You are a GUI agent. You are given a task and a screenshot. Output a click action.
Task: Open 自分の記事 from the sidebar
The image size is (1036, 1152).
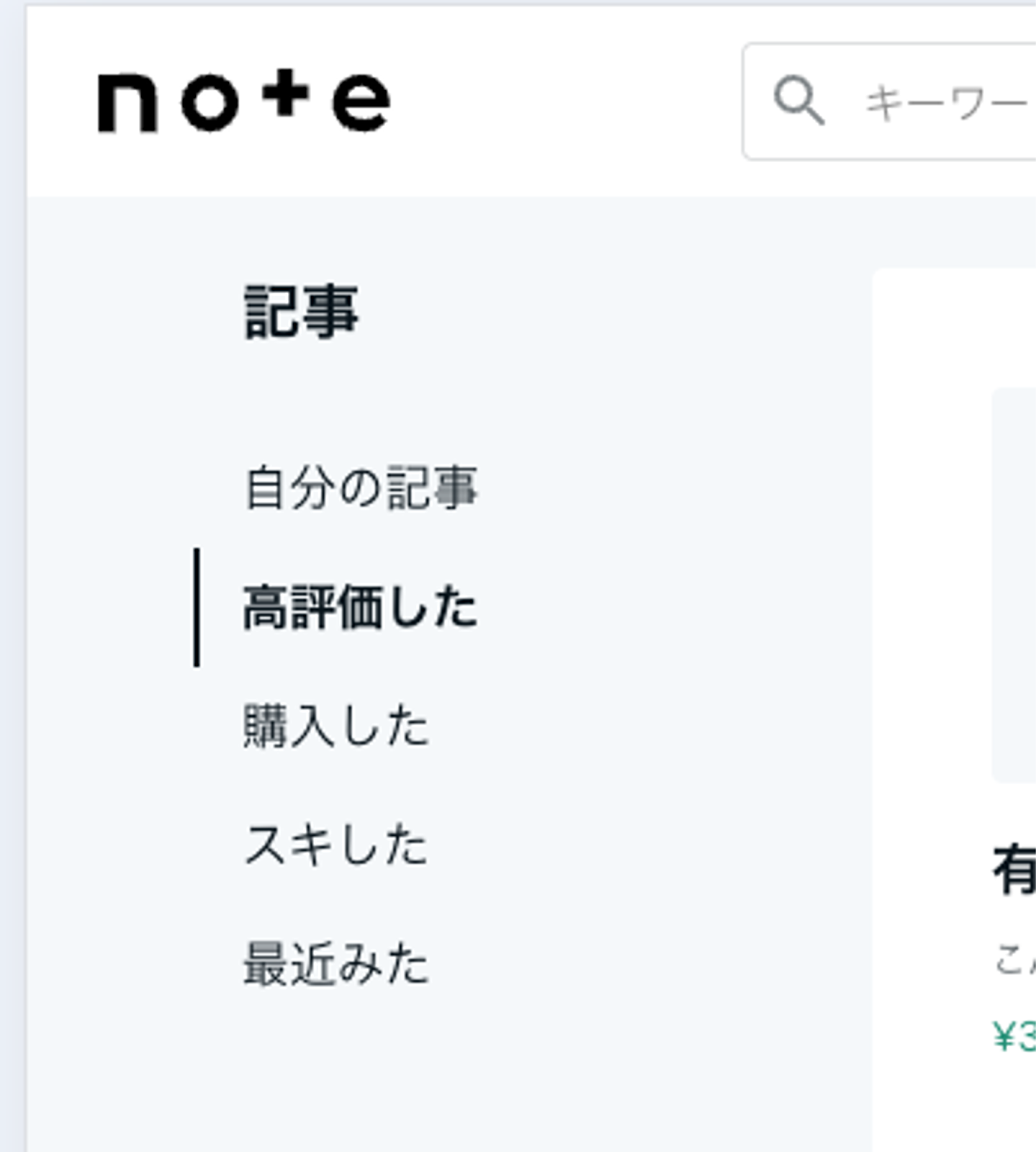361,488
